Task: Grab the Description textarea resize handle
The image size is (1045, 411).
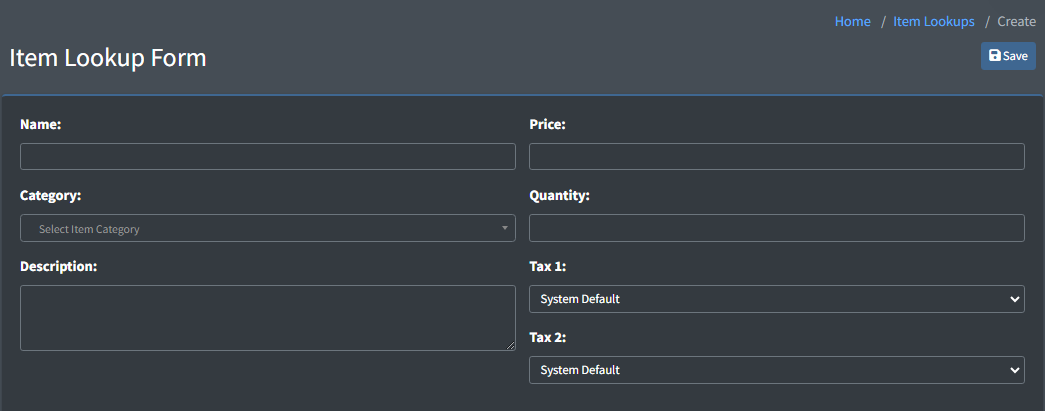Action: (511, 345)
